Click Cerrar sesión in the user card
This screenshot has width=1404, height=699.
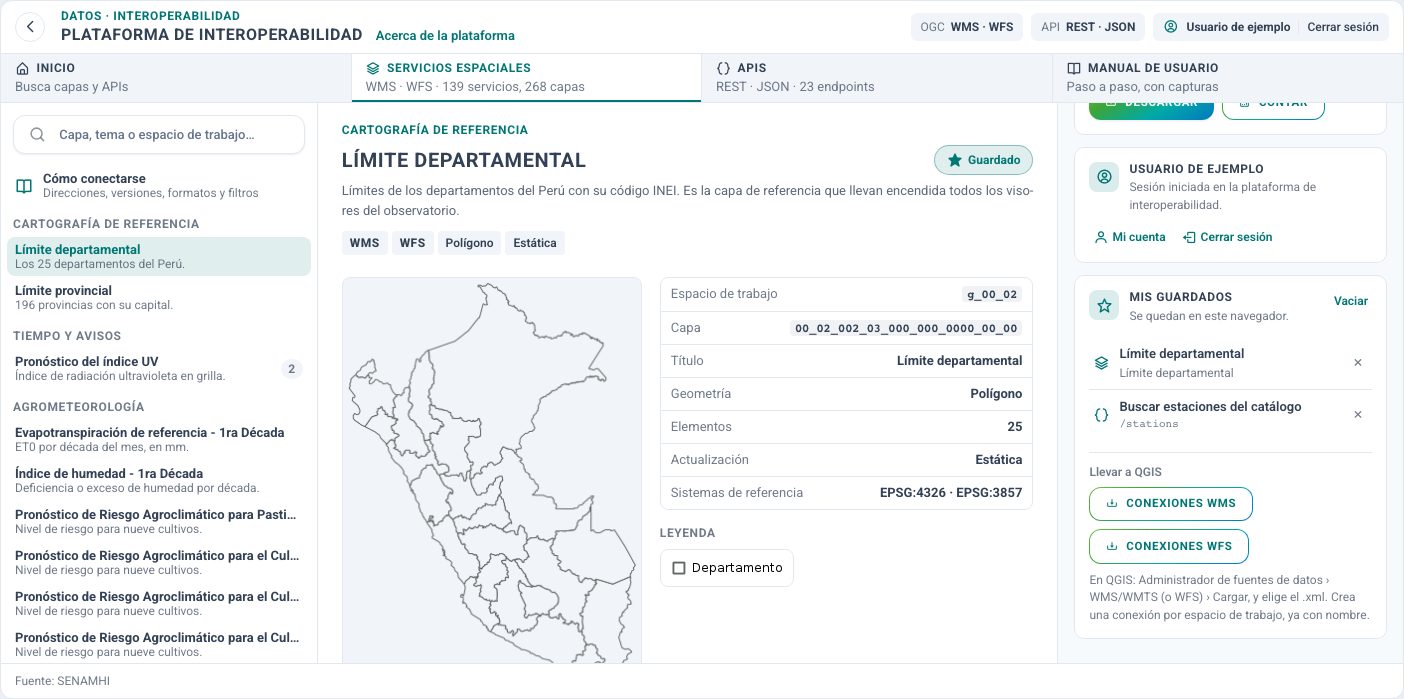(x=1227, y=237)
